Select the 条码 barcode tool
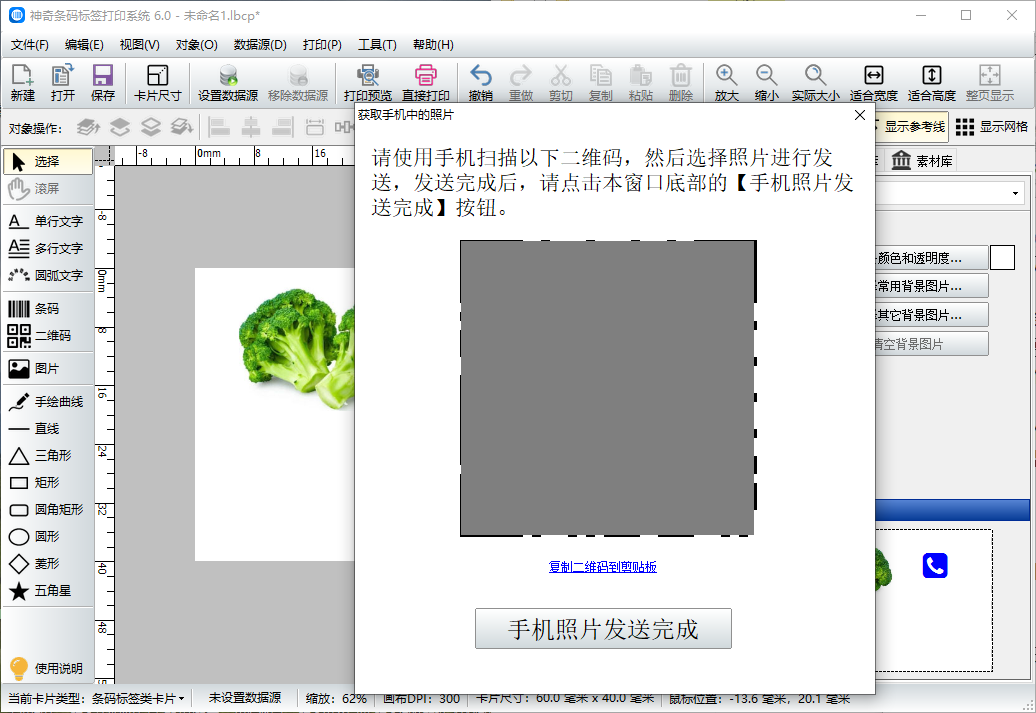This screenshot has height=713, width=1036. coord(48,309)
